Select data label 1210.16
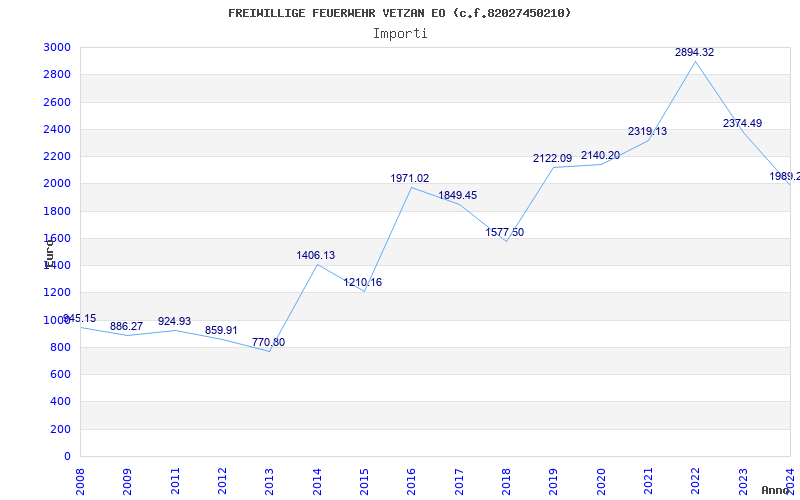Image resolution: width=800 pixels, height=500 pixels. coord(362,282)
